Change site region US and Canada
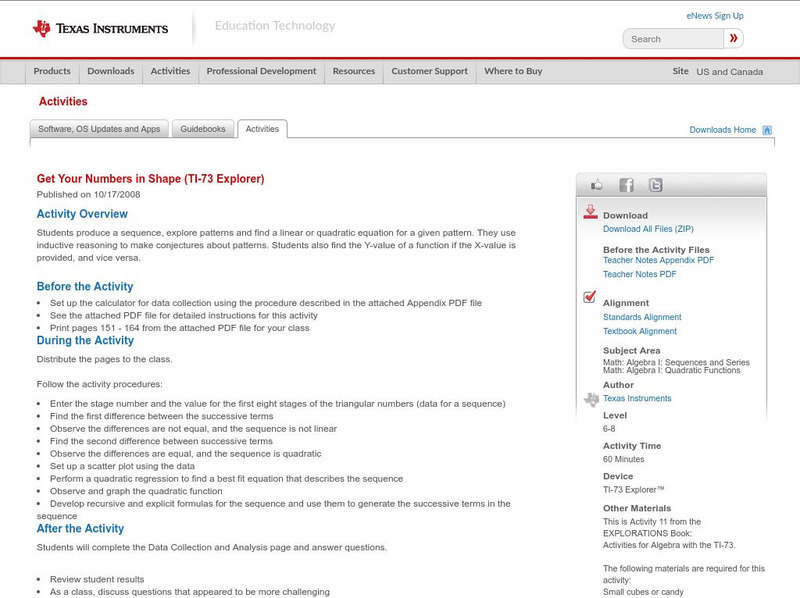Viewport: 800px width, 598px height. tap(730, 72)
